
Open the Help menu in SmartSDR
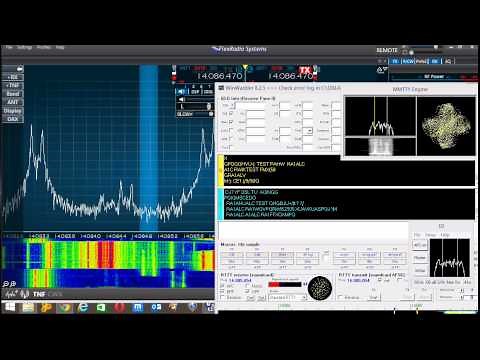click(x=60, y=47)
